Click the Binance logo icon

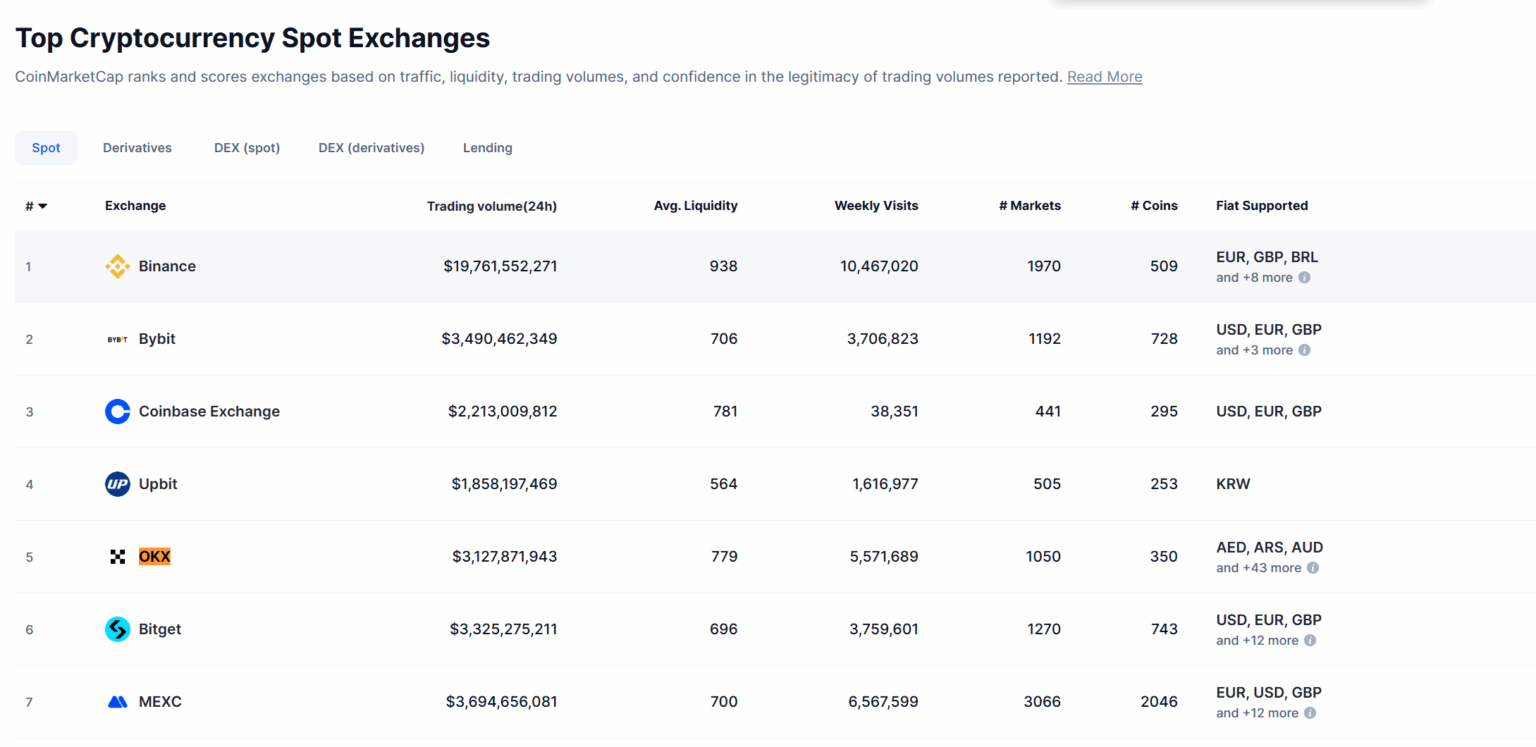point(117,266)
